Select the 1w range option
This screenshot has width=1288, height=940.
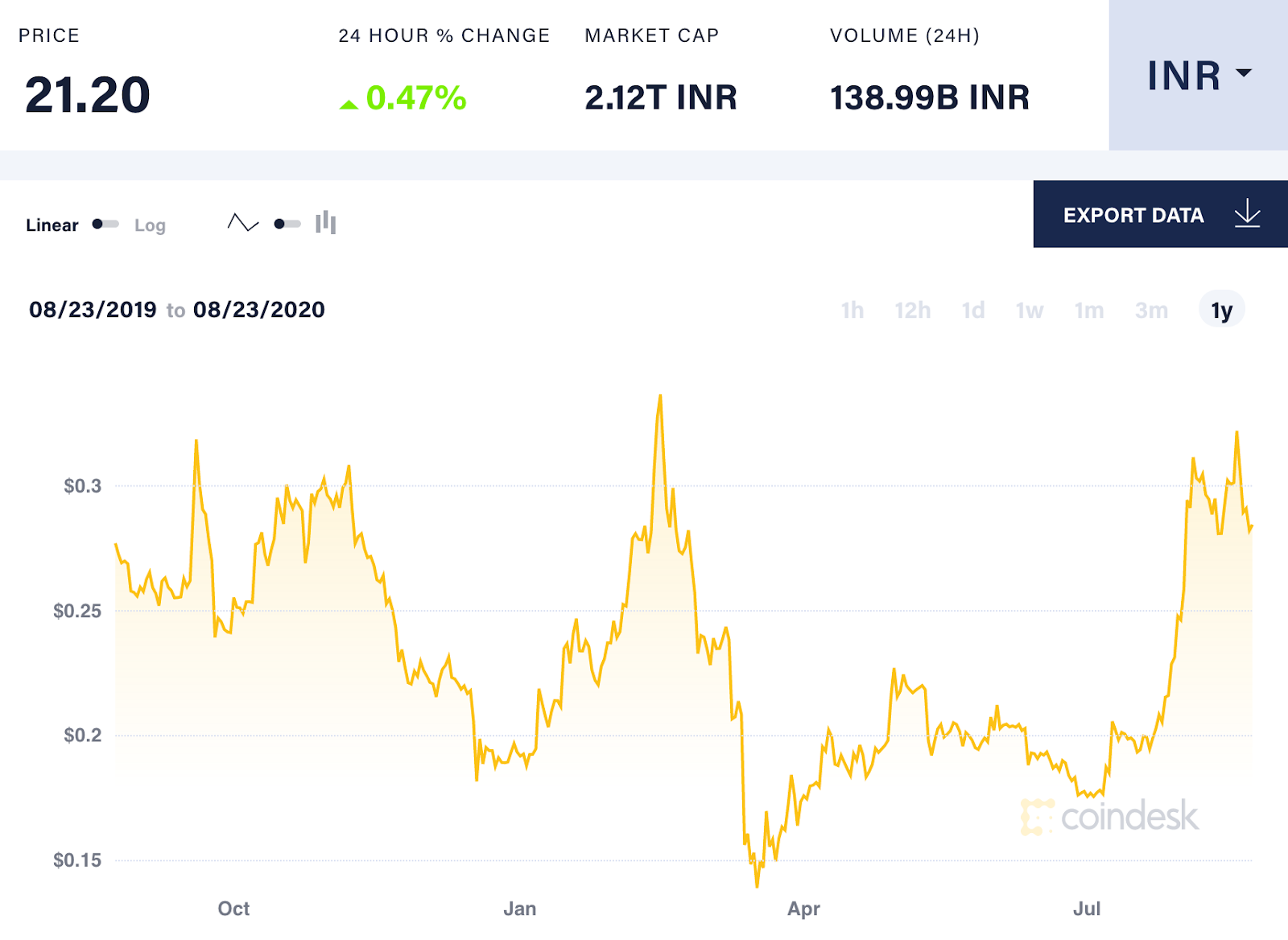pyautogui.click(x=1030, y=310)
